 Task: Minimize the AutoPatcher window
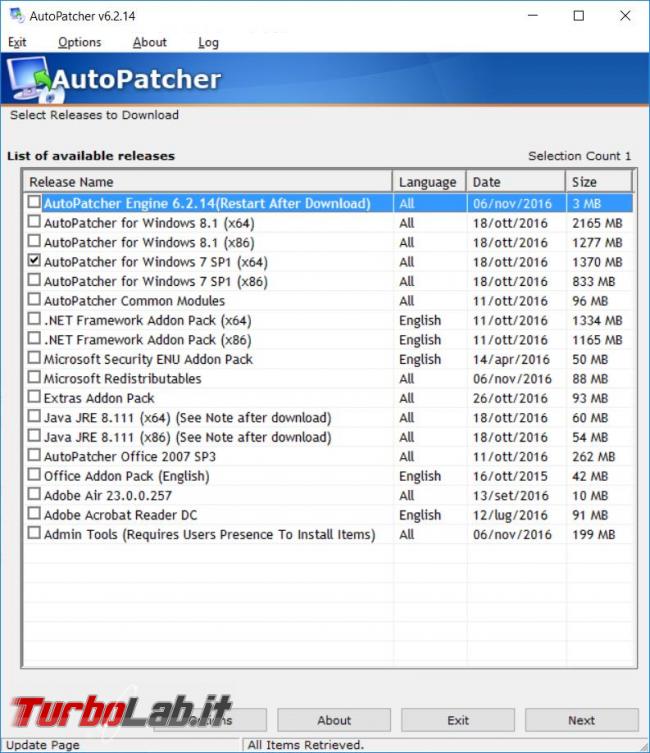pyautogui.click(x=533, y=16)
